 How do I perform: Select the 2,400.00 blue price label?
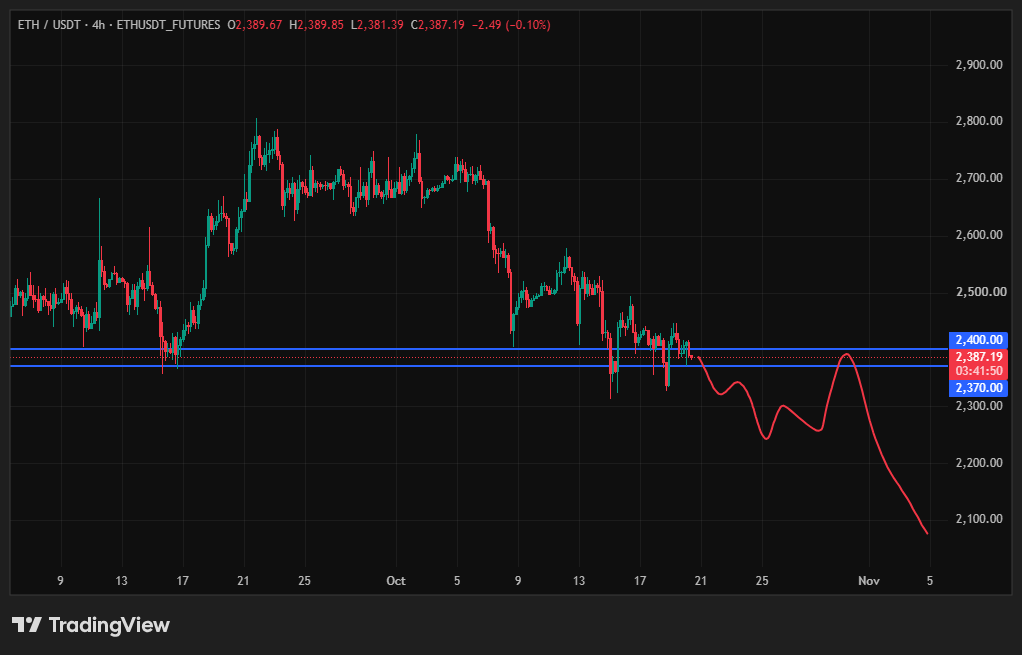pyautogui.click(x=978, y=340)
